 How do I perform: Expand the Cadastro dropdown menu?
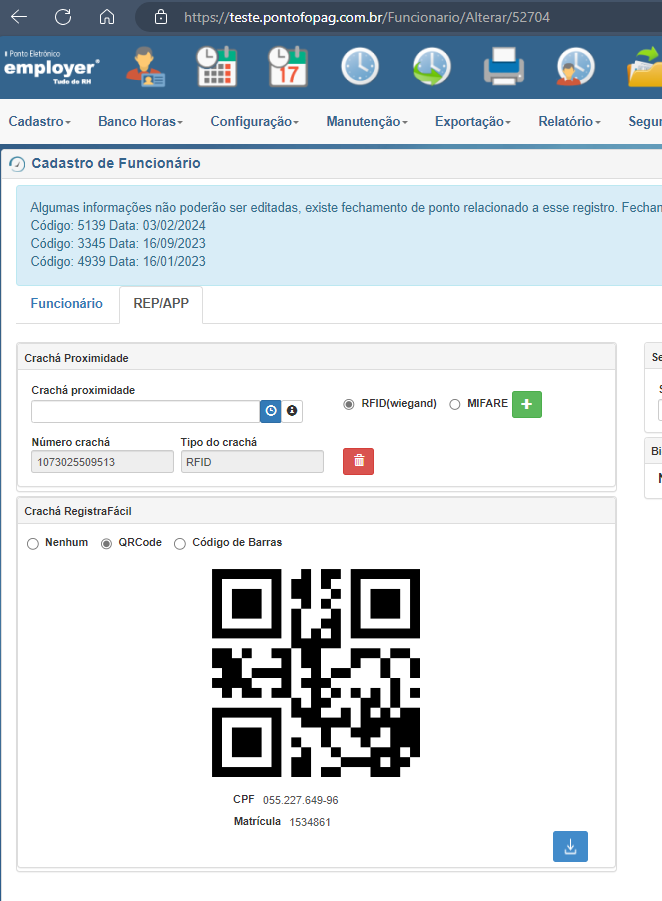pyautogui.click(x=40, y=121)
